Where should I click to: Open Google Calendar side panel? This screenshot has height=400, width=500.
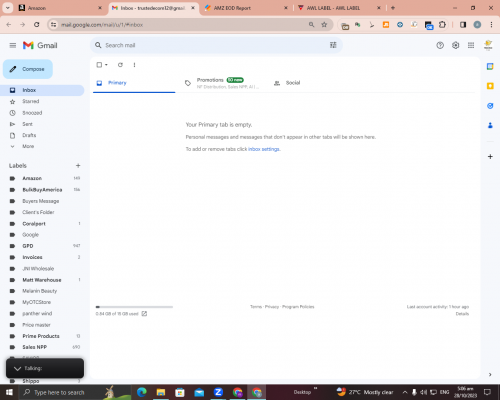[490, 66]
